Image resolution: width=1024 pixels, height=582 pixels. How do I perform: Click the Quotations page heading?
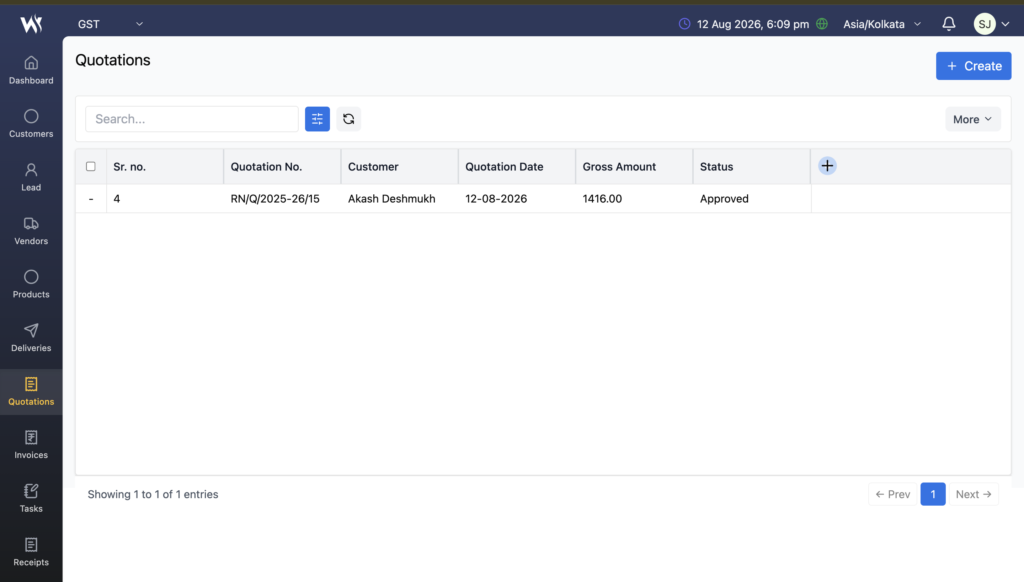[113, 60]
